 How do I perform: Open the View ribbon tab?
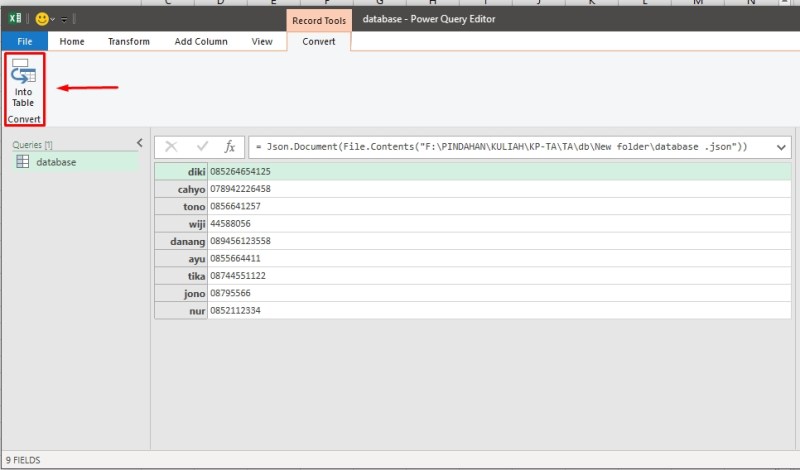click(262, 41)
